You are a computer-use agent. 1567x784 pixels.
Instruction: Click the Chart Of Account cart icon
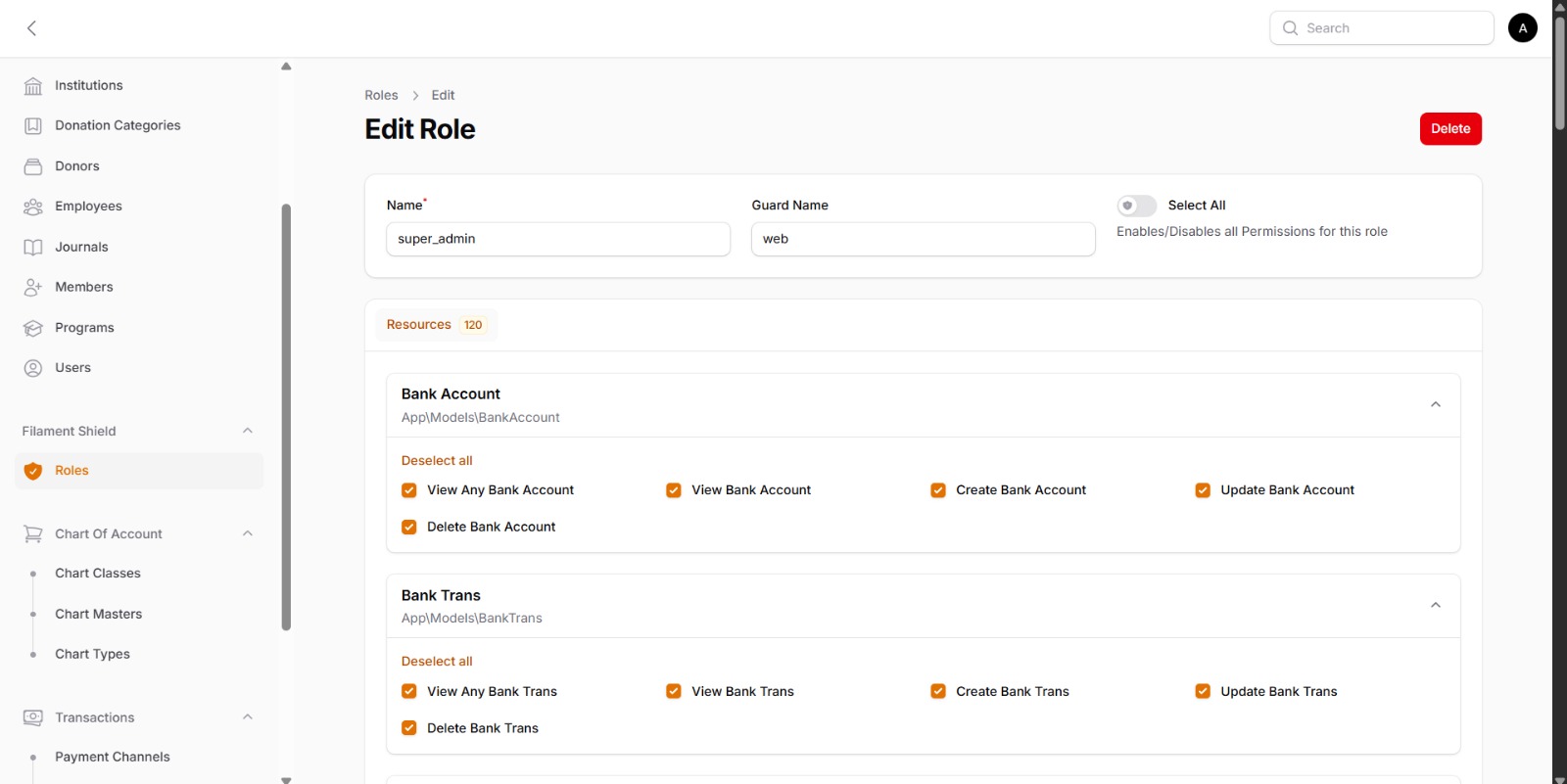33,534
